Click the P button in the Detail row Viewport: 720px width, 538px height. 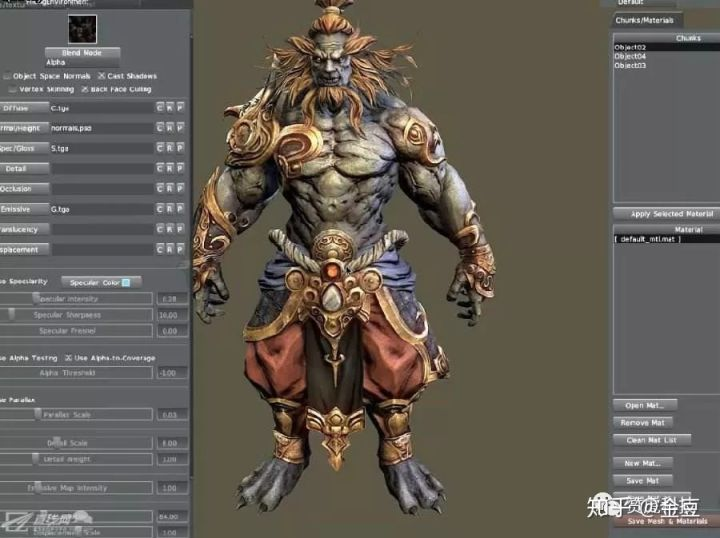180,168
